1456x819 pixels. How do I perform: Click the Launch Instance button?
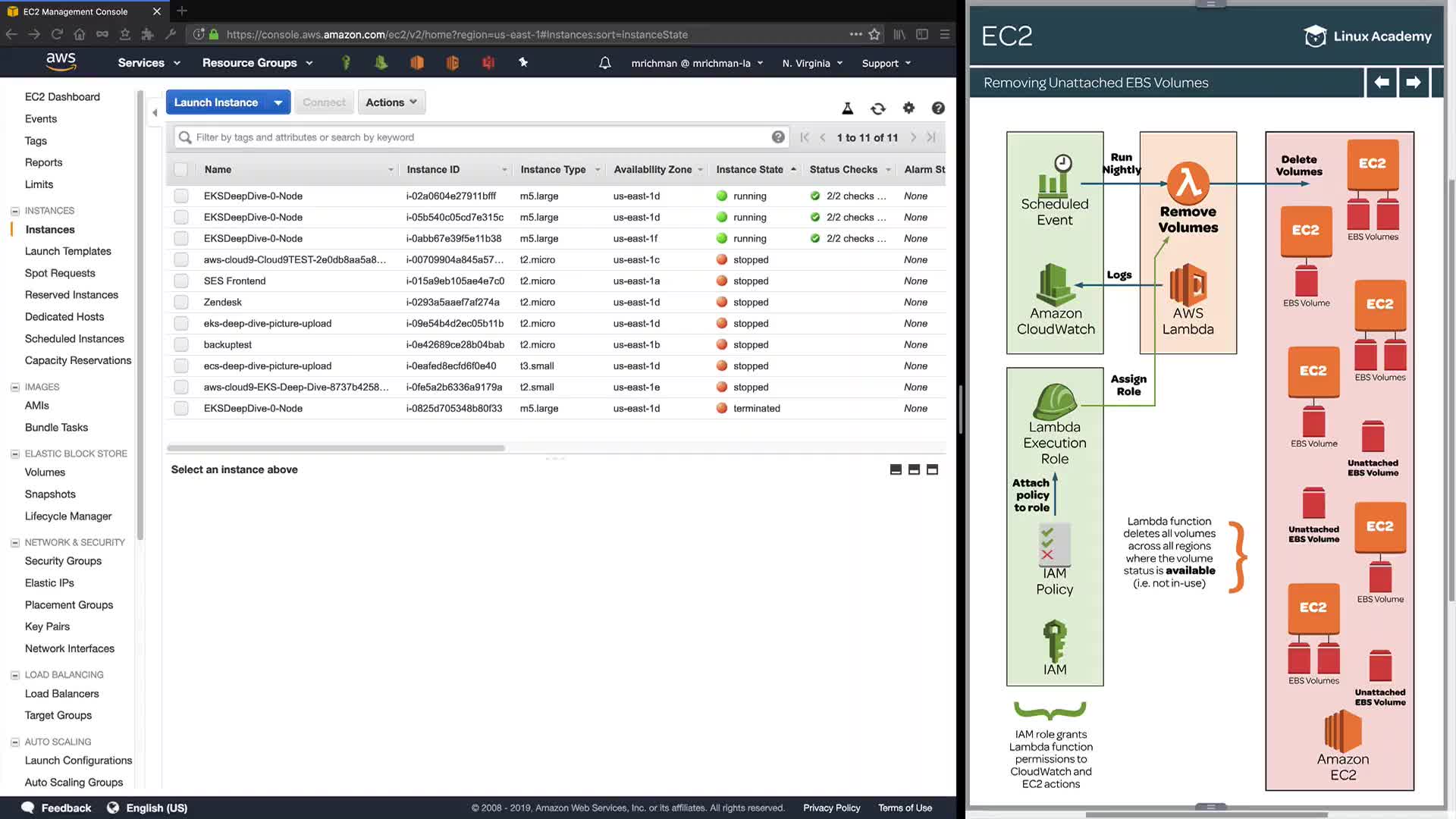[x=216, y=102]
